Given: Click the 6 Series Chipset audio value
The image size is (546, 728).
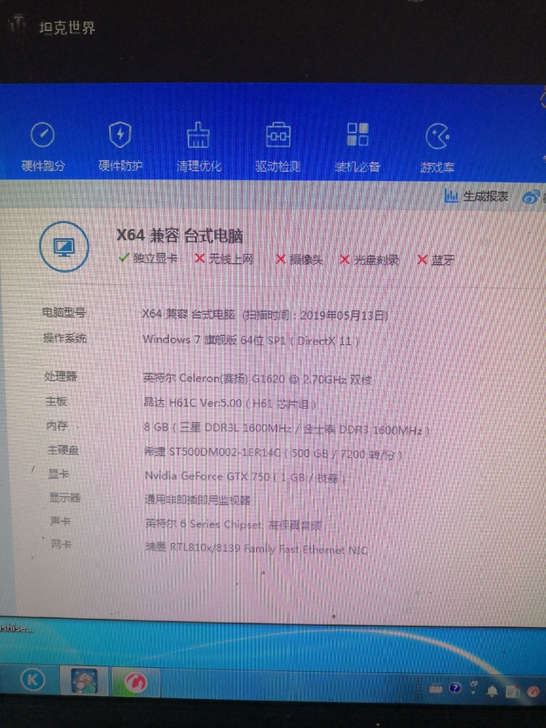Looking at the screenshot, I should tap(234, 525).
